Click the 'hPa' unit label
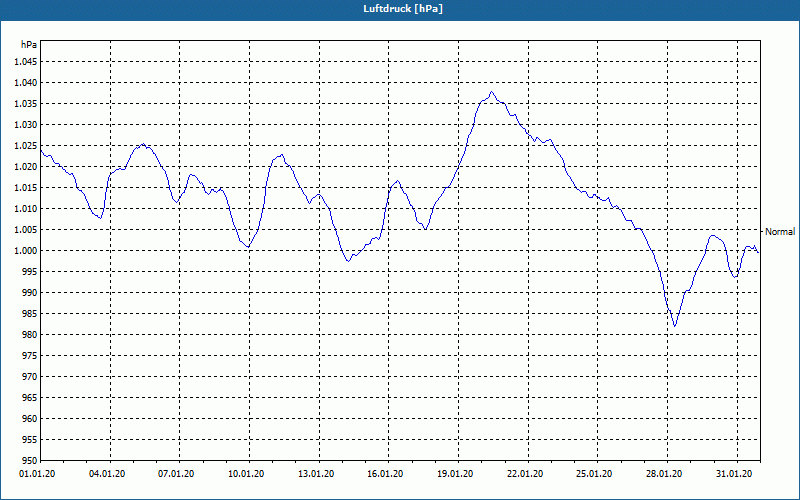The height and width of the screenshot is (500, 800). pos(29,45)
